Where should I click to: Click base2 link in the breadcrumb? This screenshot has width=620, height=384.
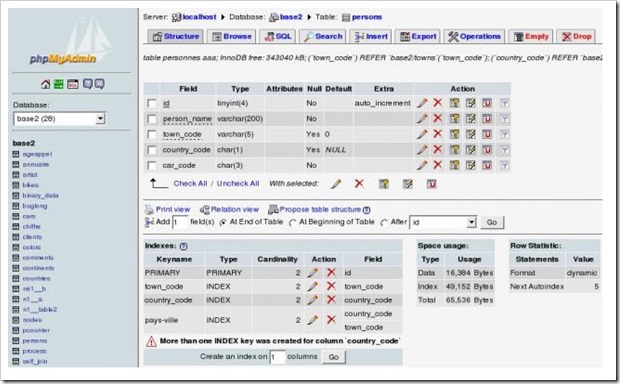[291, 17]
